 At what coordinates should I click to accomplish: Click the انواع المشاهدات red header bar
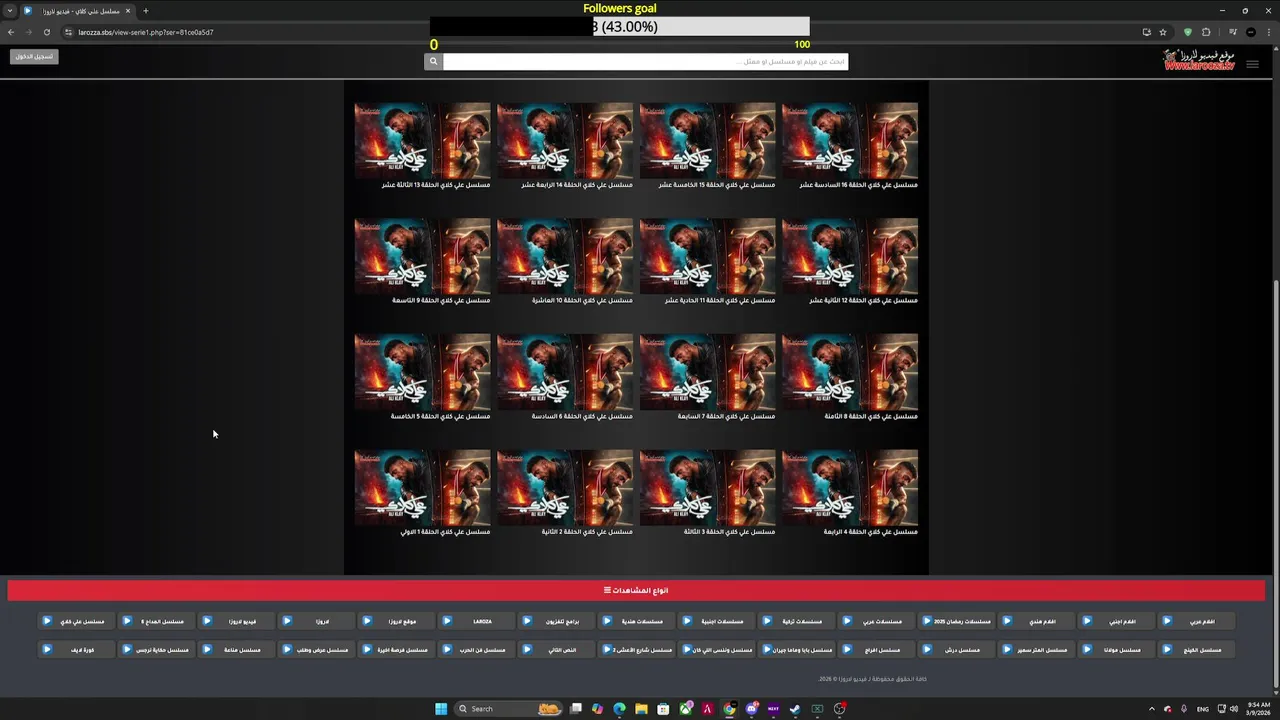point(636,590)
